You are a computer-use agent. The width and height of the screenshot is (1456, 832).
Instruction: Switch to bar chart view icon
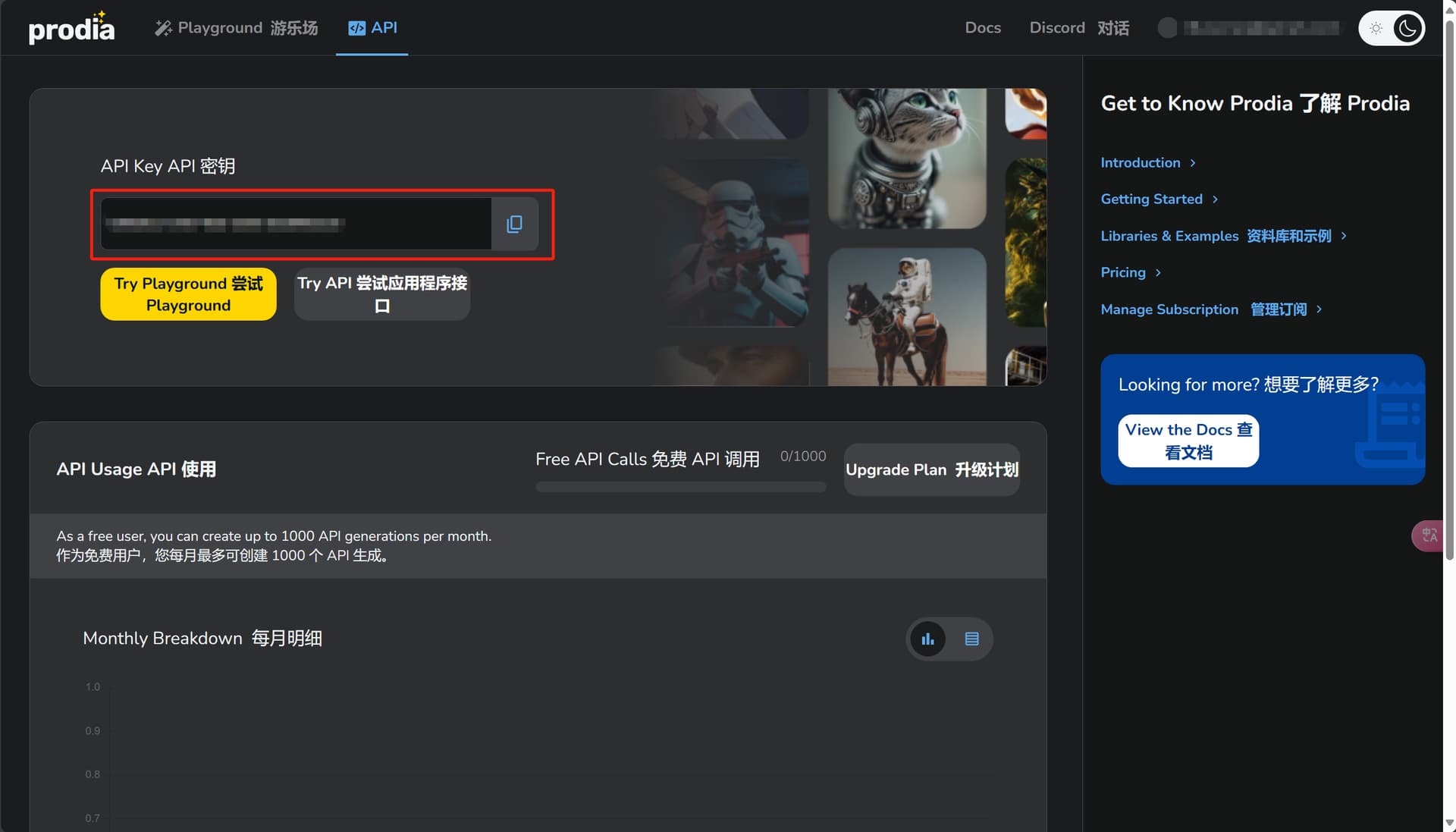[927, 639]
